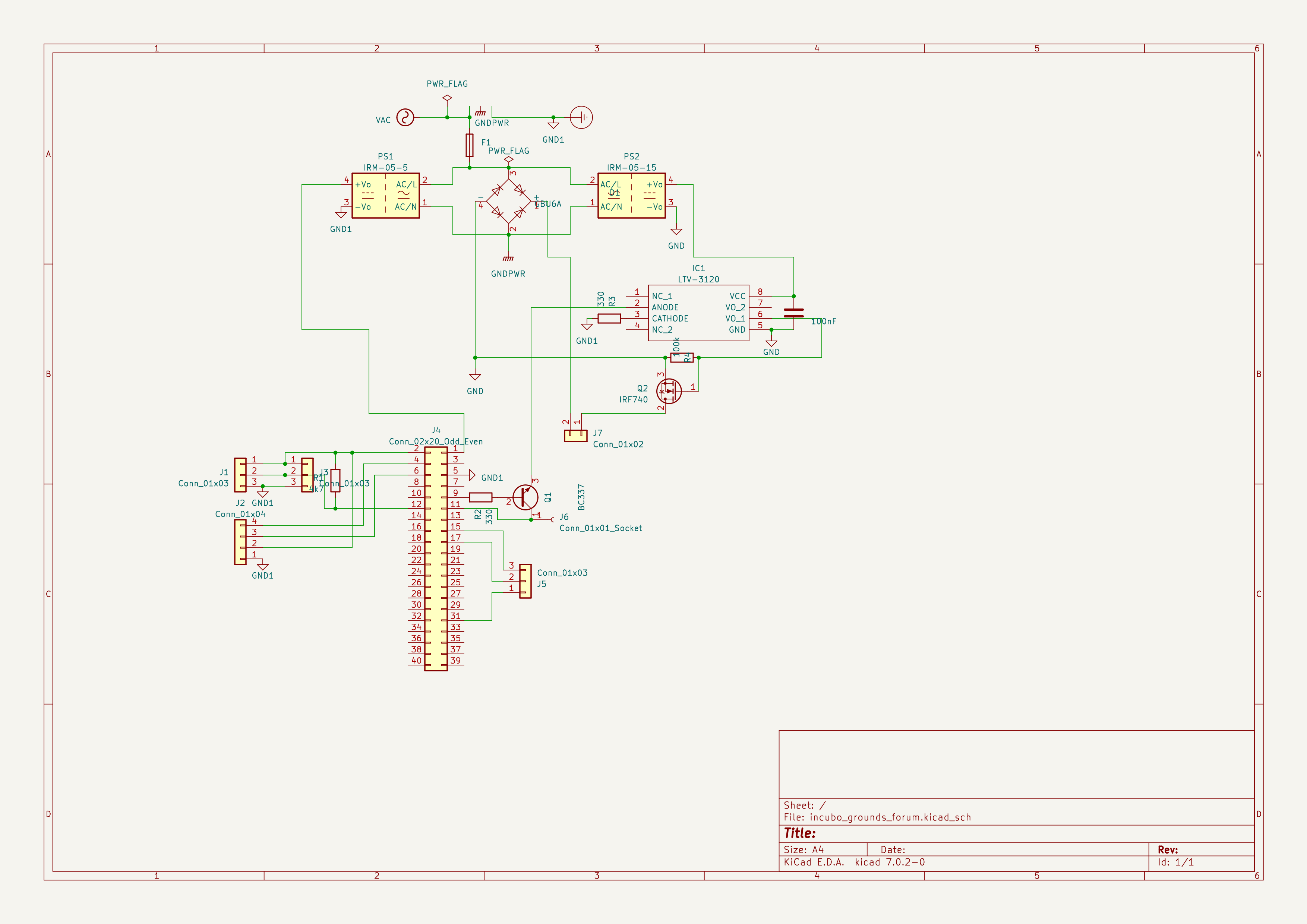Click the VAC AC source symbol
The image size is (1307, 924).
coord(405,118)
